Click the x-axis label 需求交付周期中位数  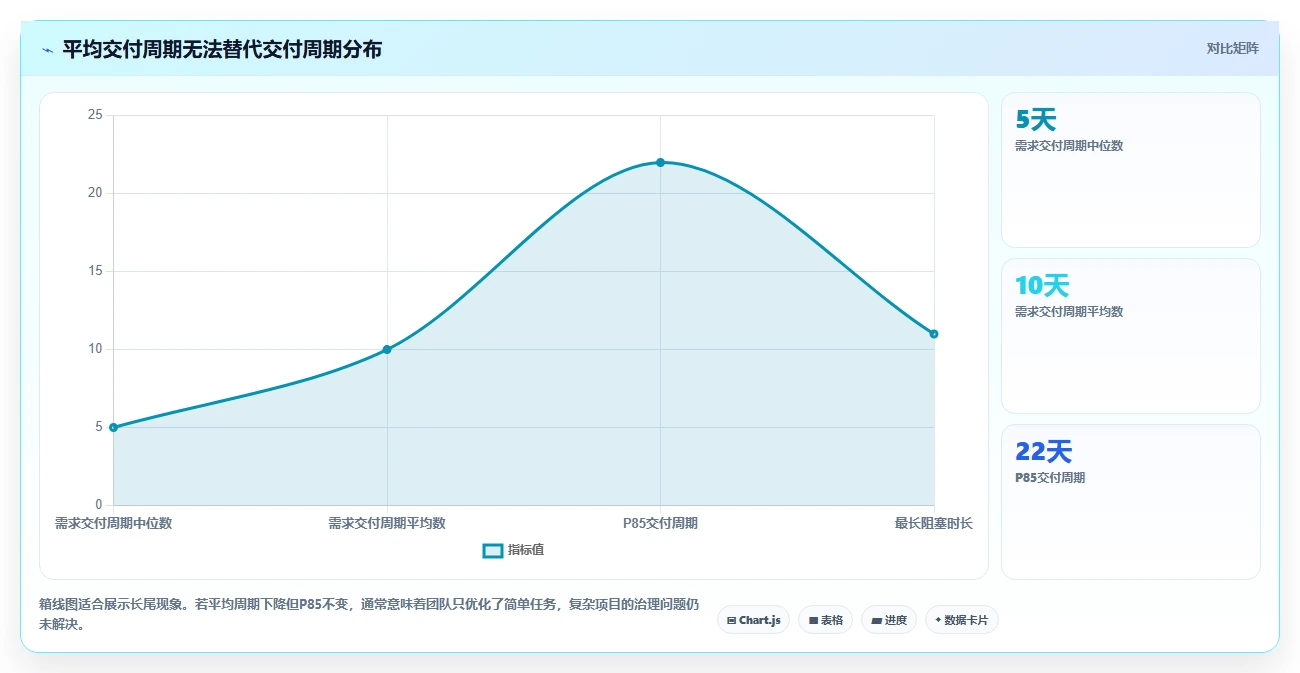tap(113, 523)
